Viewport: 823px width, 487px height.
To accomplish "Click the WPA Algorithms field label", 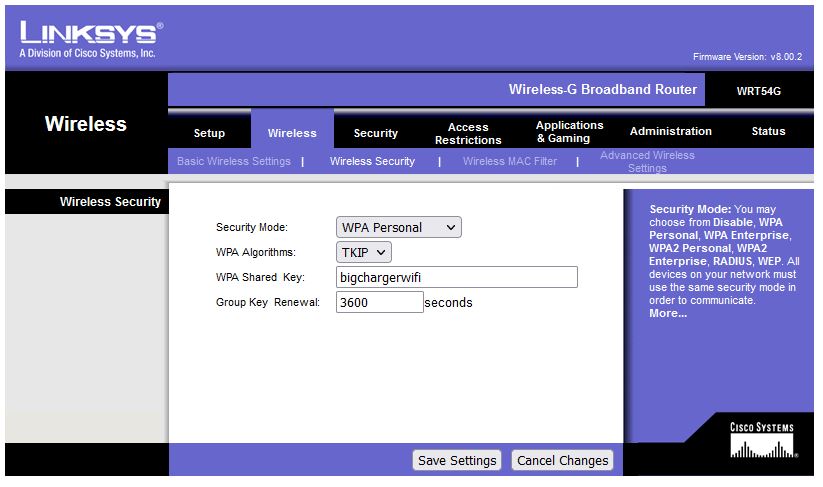I will [256, 252].
